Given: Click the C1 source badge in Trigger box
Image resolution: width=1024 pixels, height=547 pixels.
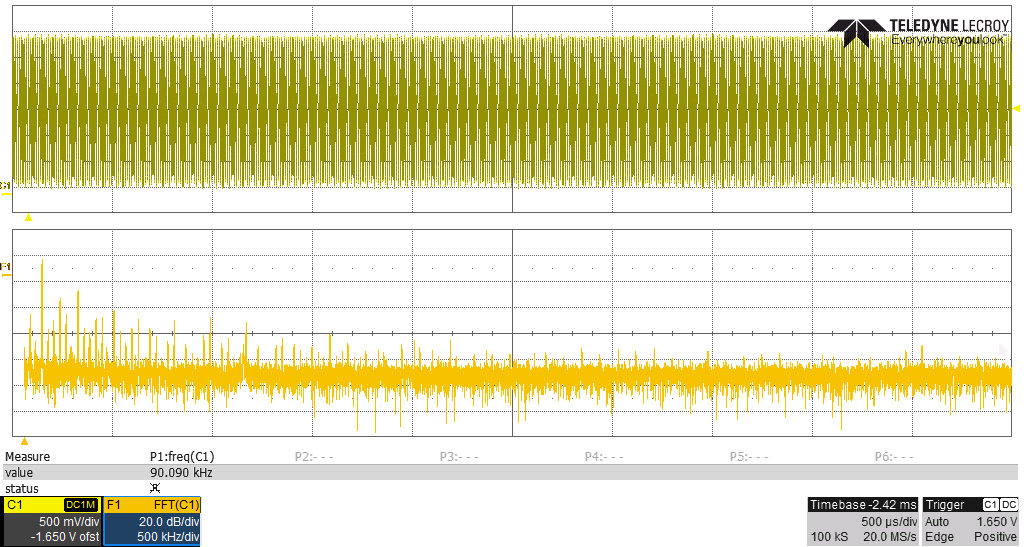Looking at the screenshot, I should coord(990,505).
